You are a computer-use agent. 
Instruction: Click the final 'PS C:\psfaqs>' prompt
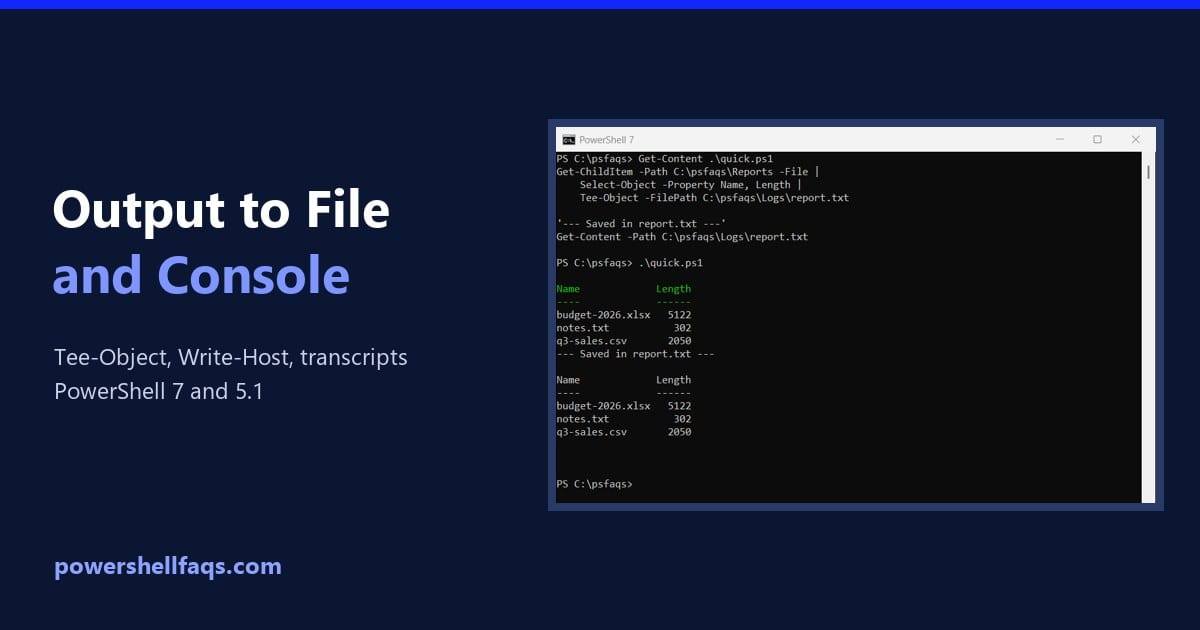pos(594,484)
